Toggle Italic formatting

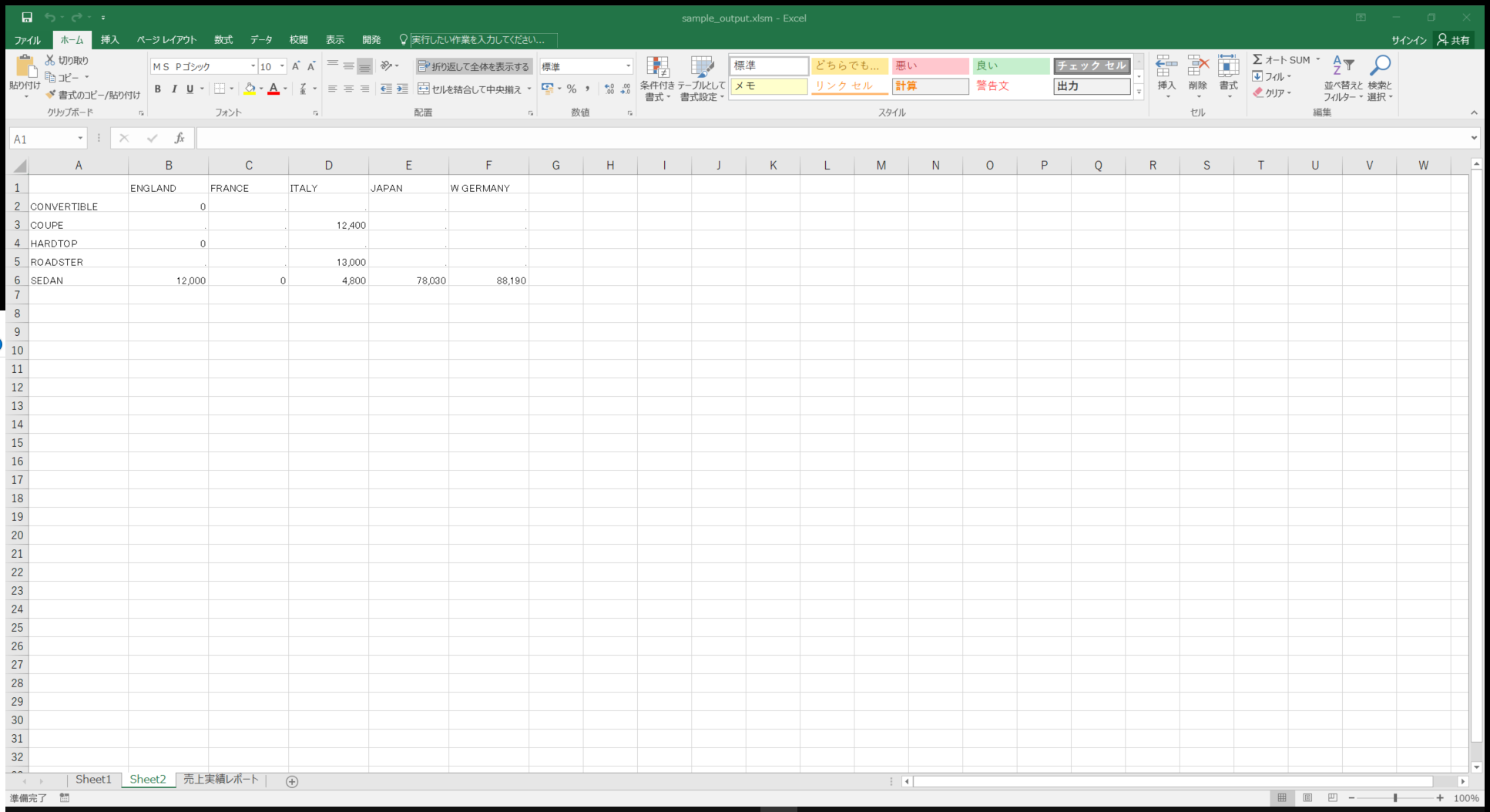(174, 89)
